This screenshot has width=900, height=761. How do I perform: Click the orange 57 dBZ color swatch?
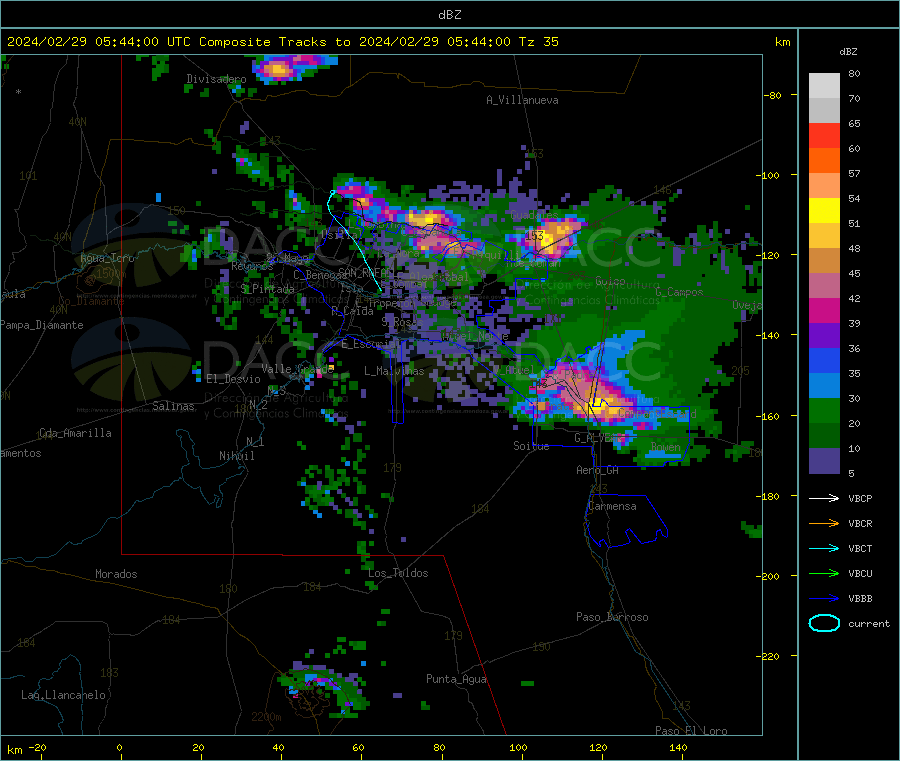pyautogui.click(x=824, y=161)
